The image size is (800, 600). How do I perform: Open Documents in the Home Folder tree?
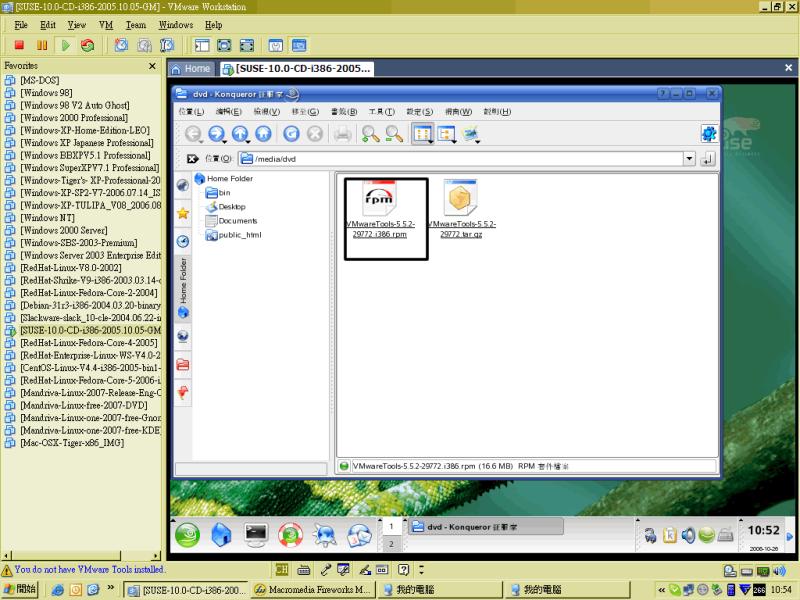(x=231, y=221)
